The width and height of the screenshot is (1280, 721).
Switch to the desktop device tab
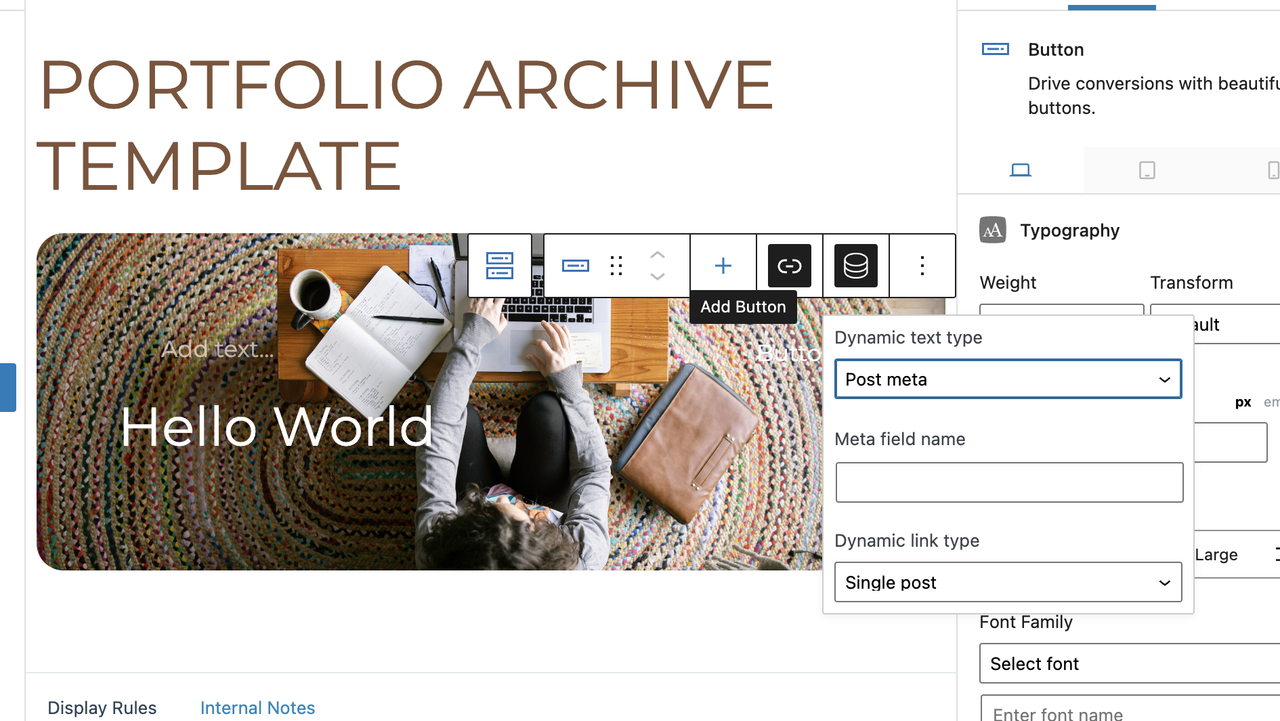pyautogui.click(x=1020, y=170)
